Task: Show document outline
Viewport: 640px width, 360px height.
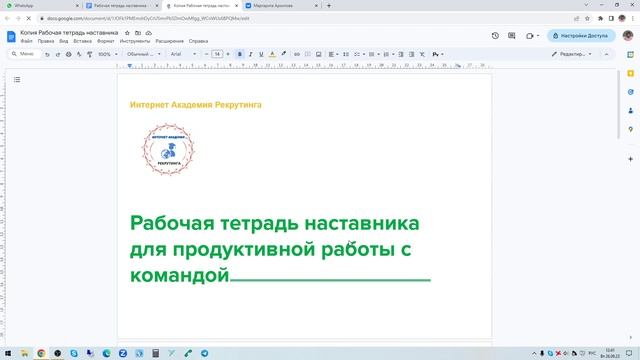Action: [x=17, y=80]
